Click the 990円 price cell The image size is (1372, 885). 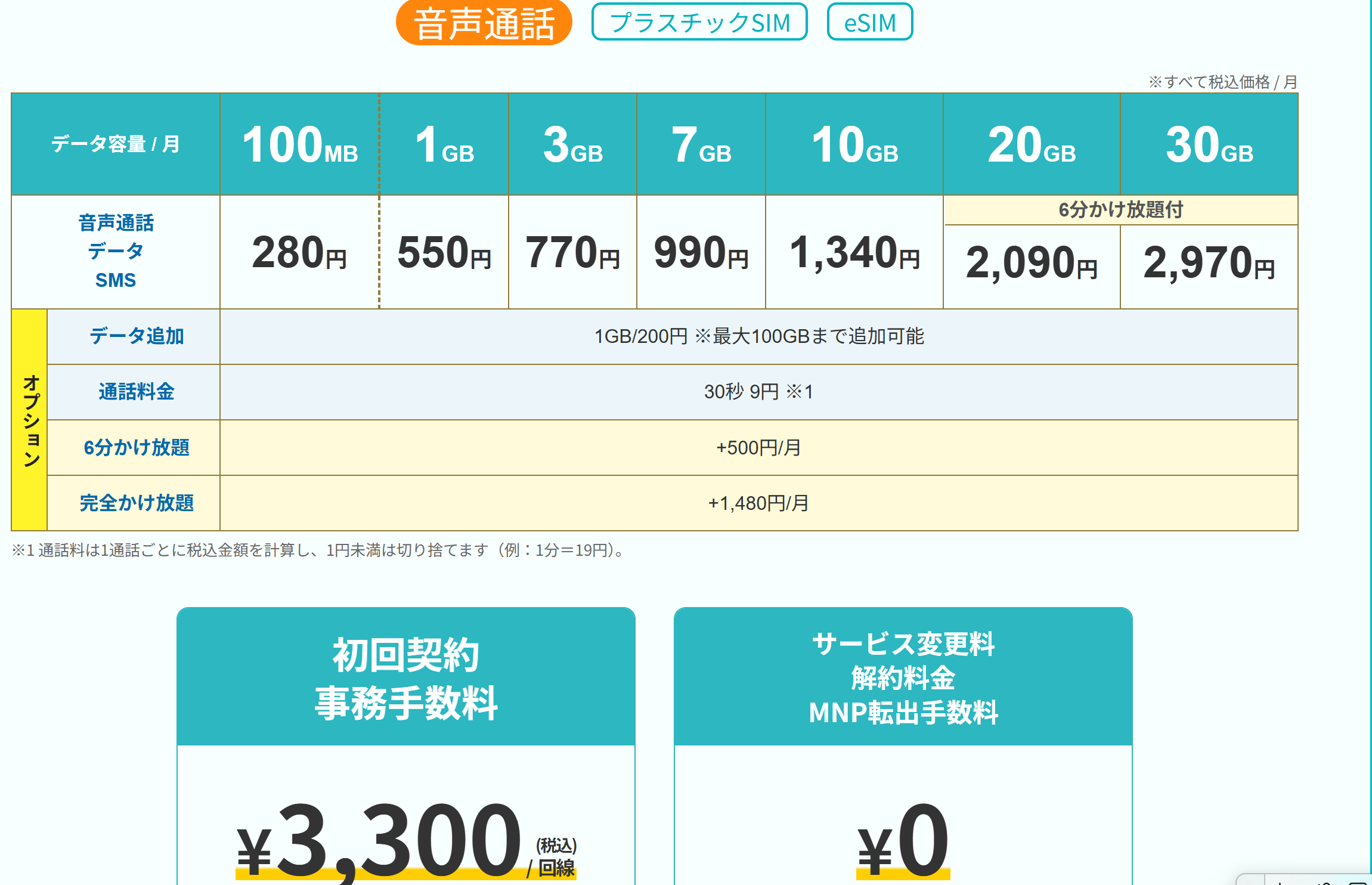(x=701, y=253)
